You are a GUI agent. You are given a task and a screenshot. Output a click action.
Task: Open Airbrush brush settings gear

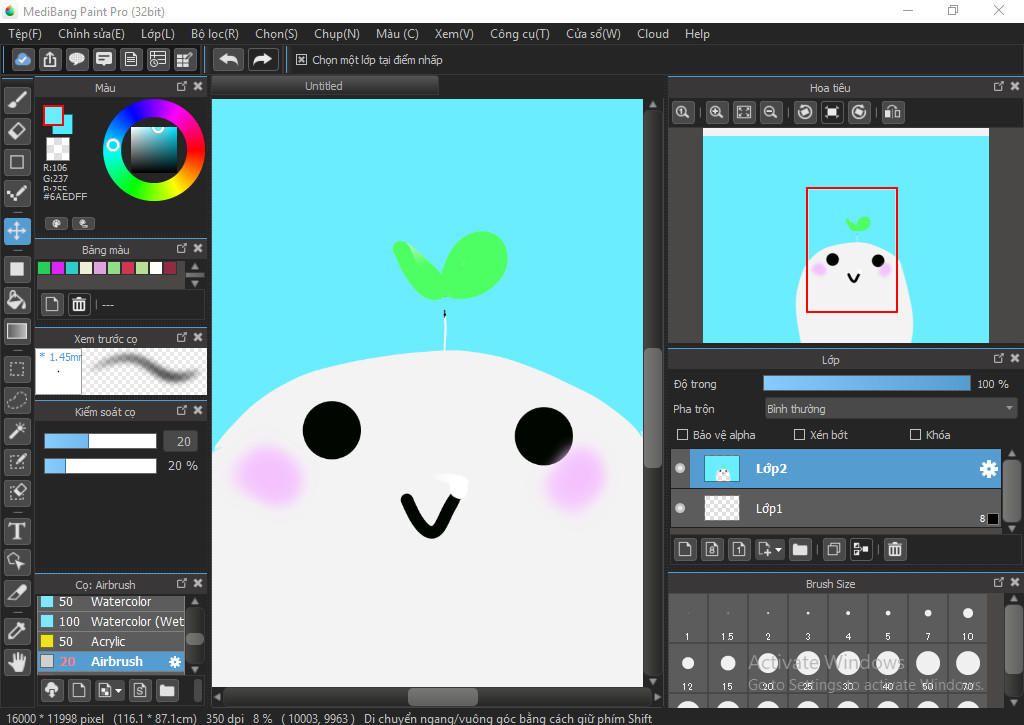[175, 662]
